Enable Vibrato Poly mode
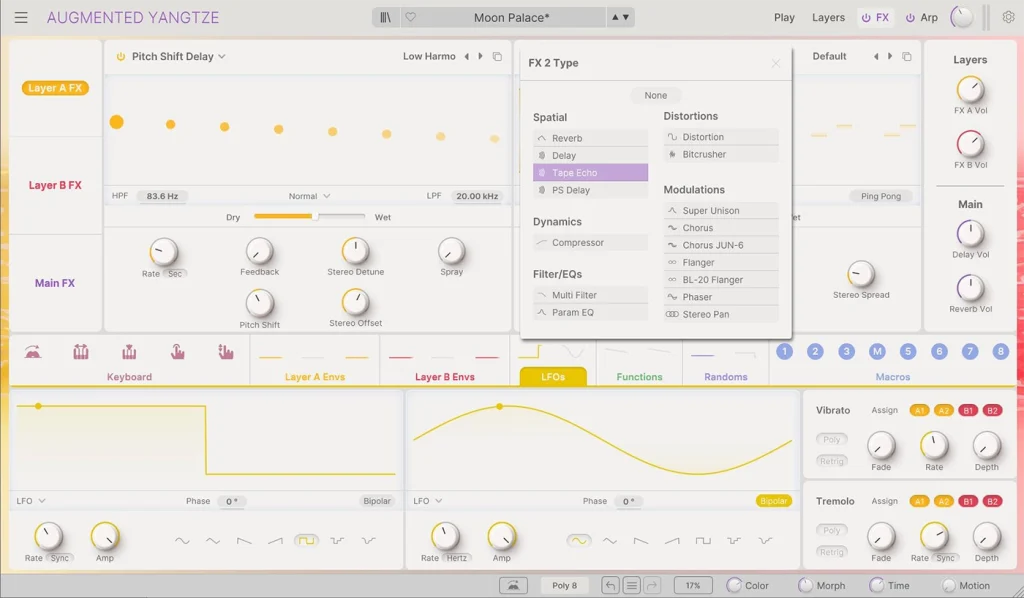This screenshot has height=598, width=1024. [x=832, y=440]
